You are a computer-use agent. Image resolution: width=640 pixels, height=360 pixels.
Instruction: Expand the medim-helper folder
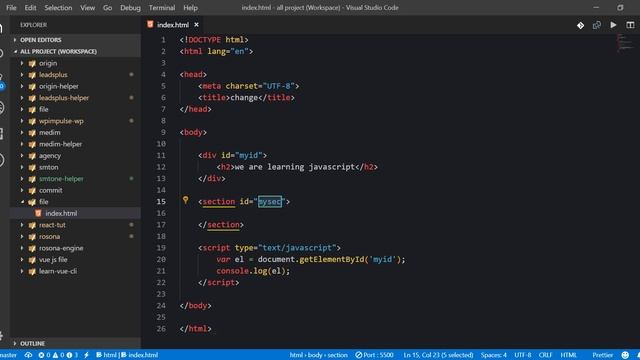(76, 144)
